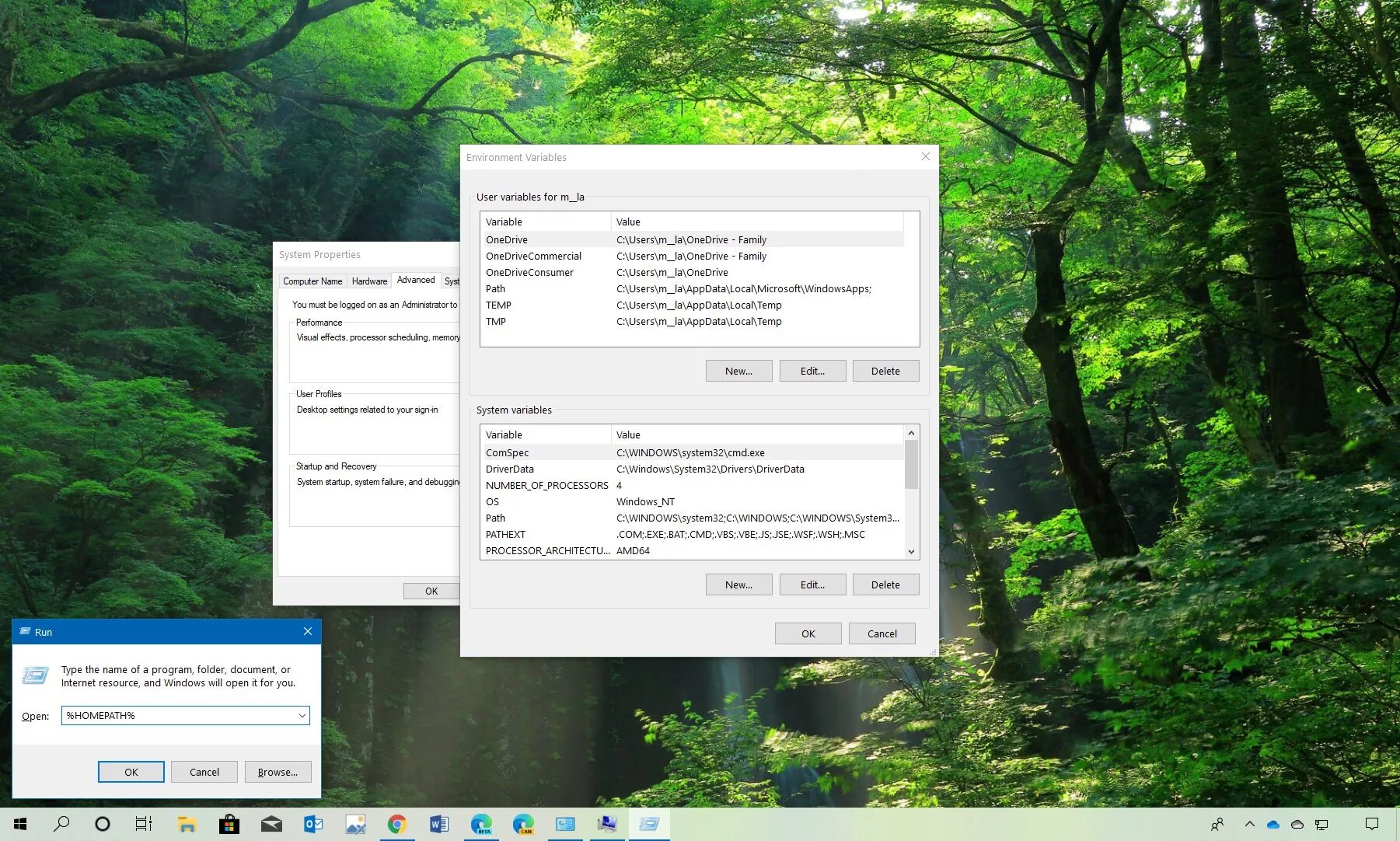Viewport: 1400px width, 841px height.
Task: Show hidden tray icons chevron
Action: click(1249, 824)
